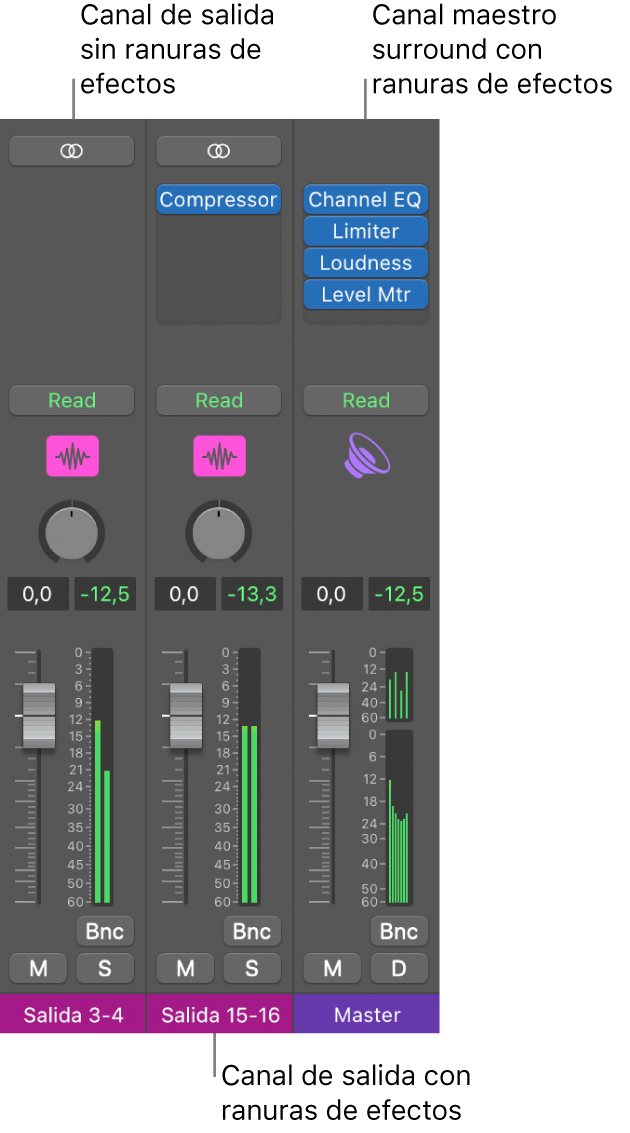This screenshot has width=630, height=1133.
Task: Click Bnc bounce button on Salida 15-16
Action: [x=252, y=931]
